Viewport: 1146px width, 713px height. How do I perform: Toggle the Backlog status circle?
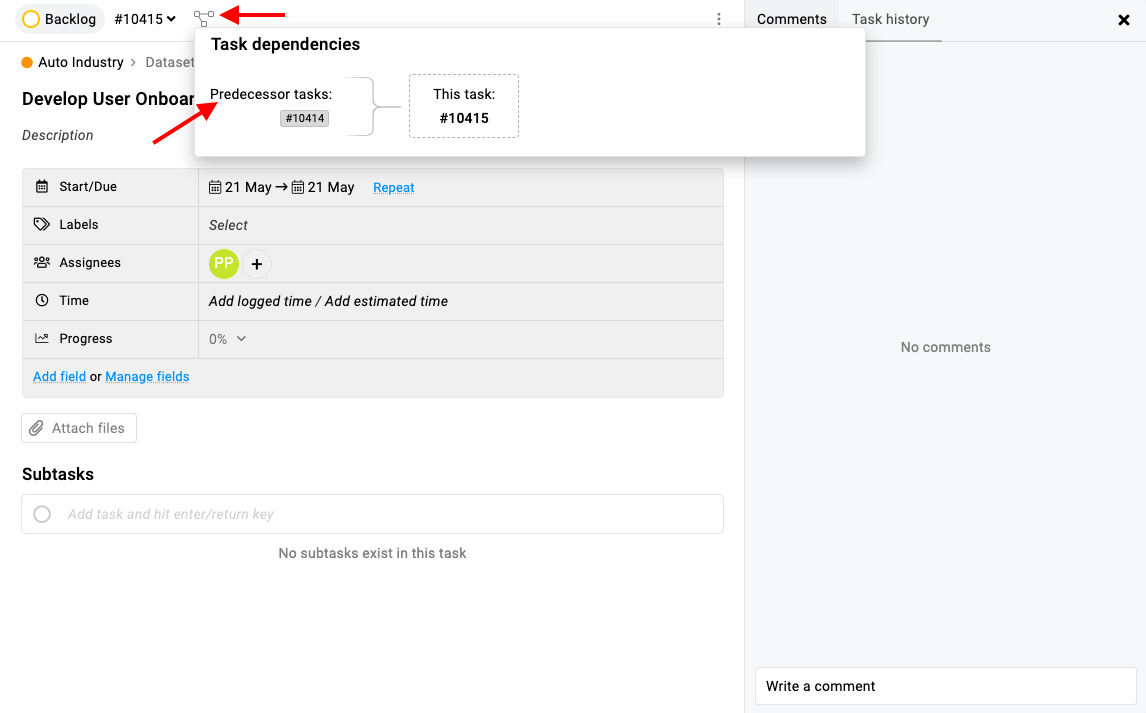click(x=31, y=19)
